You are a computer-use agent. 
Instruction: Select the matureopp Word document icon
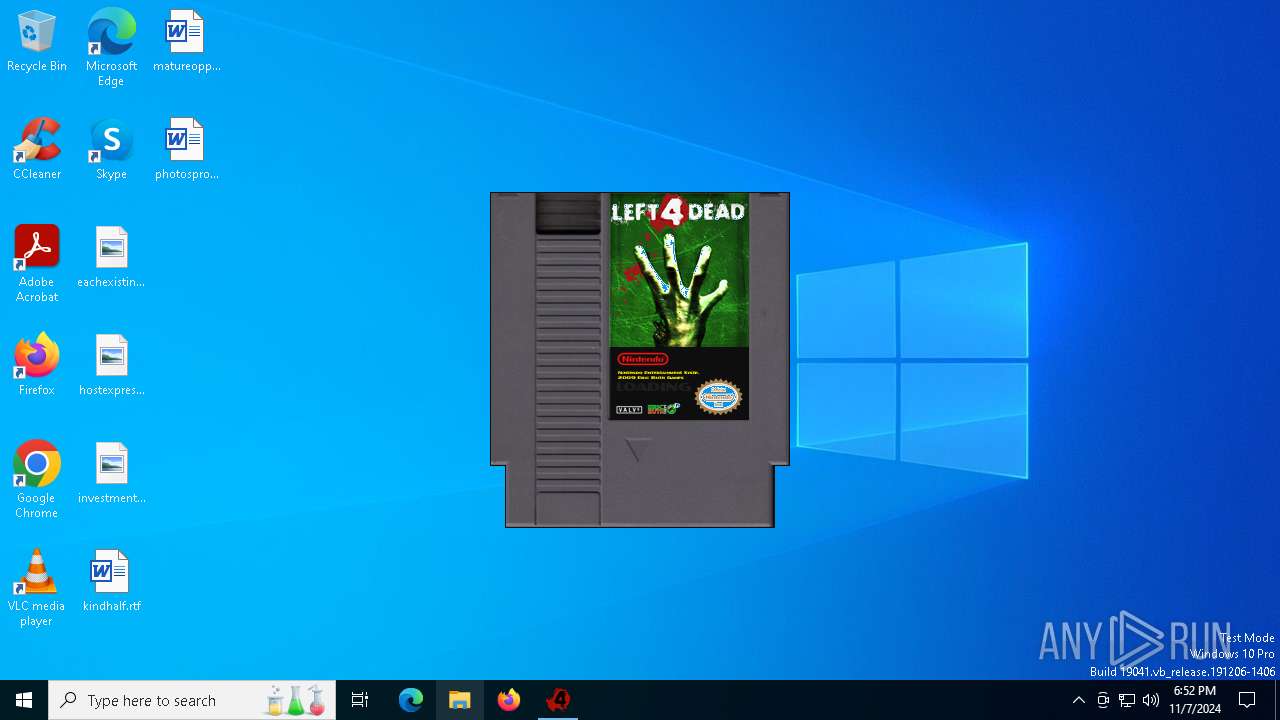point(186,42)
